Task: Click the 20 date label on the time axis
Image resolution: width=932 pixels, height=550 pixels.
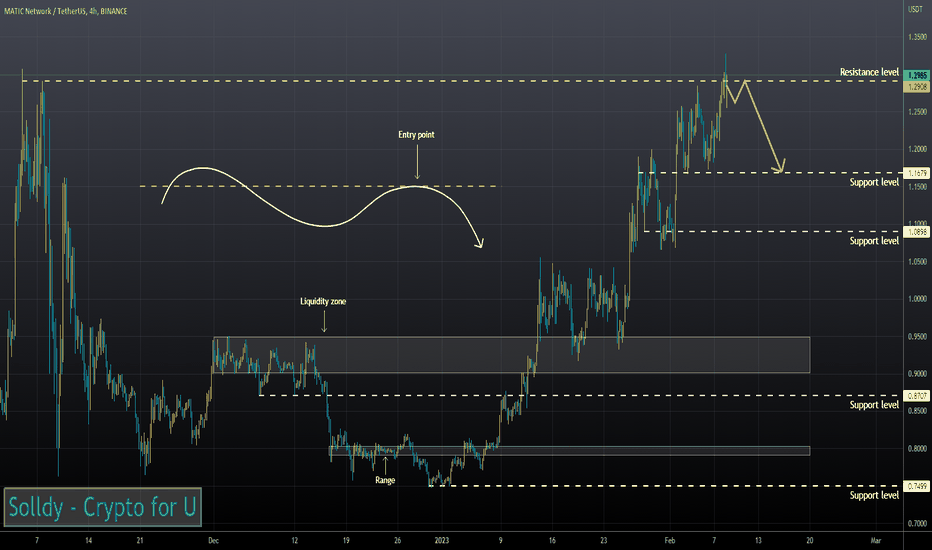Action: 810,540
